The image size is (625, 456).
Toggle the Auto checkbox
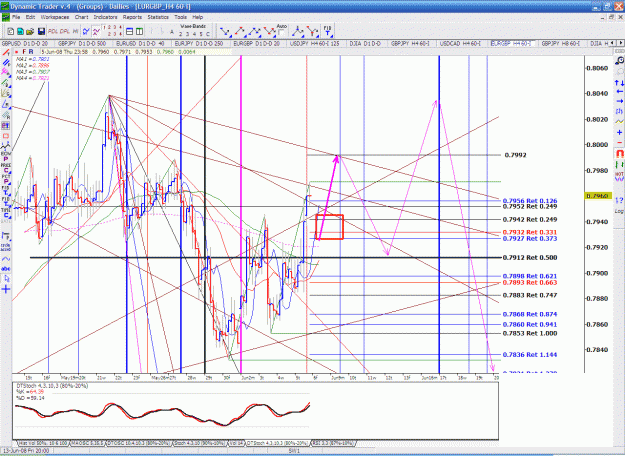coord(282,33)
